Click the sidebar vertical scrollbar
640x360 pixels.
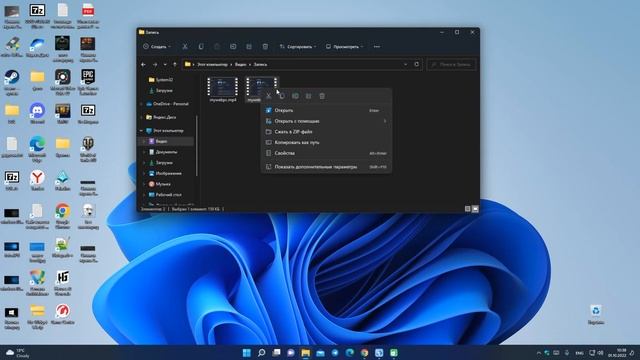click(x=197, y=146)
